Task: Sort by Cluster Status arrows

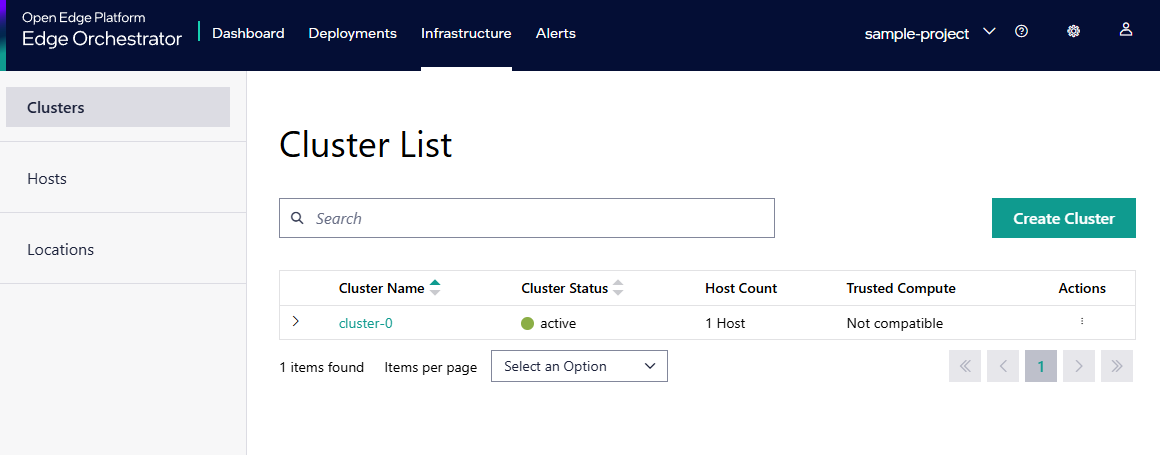Action: pyautogui.click(x=618, y=288)
